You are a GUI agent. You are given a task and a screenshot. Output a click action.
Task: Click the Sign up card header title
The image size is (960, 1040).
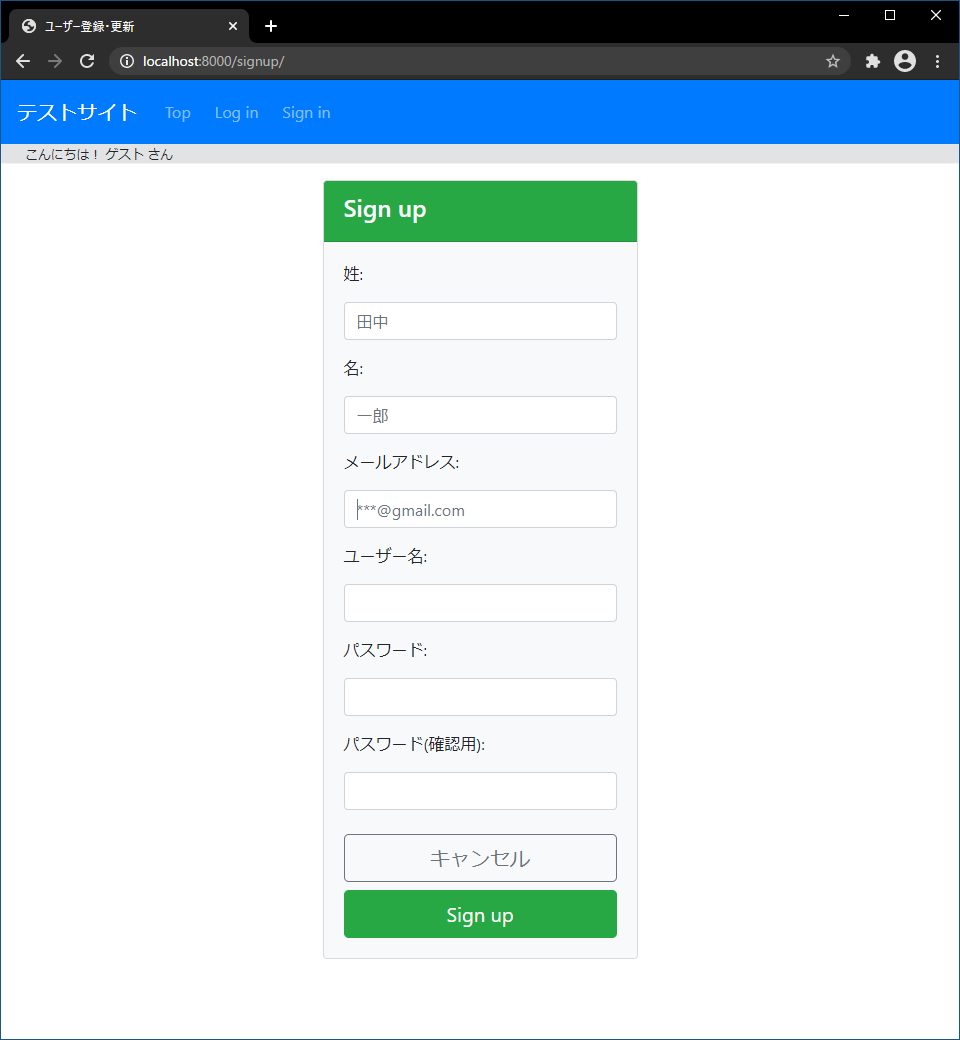(x=385, y=210)
